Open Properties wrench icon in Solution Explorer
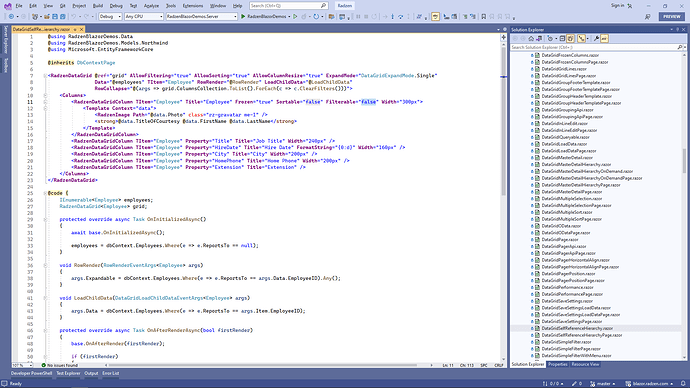690x388 pixels. pyautogui.click(x=596, y=38)
